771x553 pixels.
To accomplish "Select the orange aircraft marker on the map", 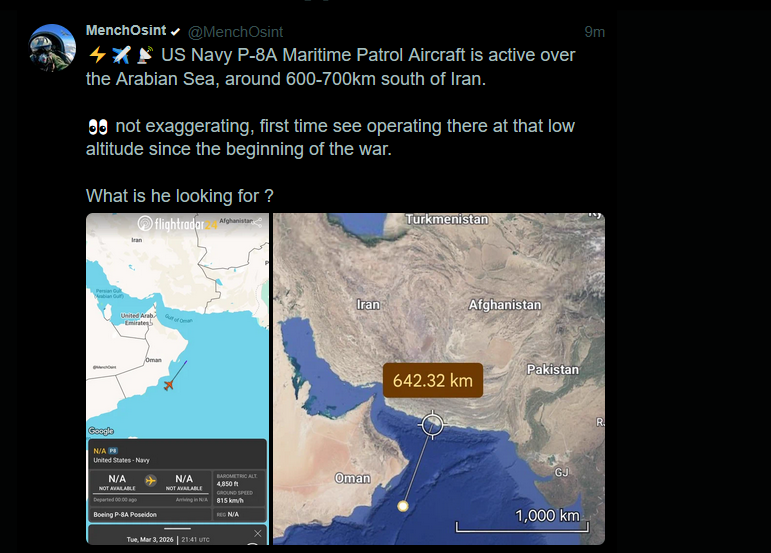I will tap(169, 385).
